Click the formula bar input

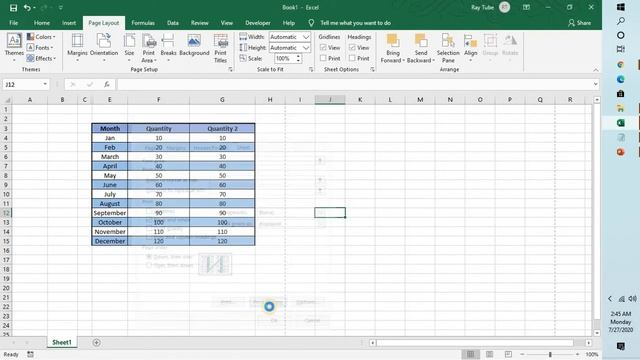pos(354,84)
